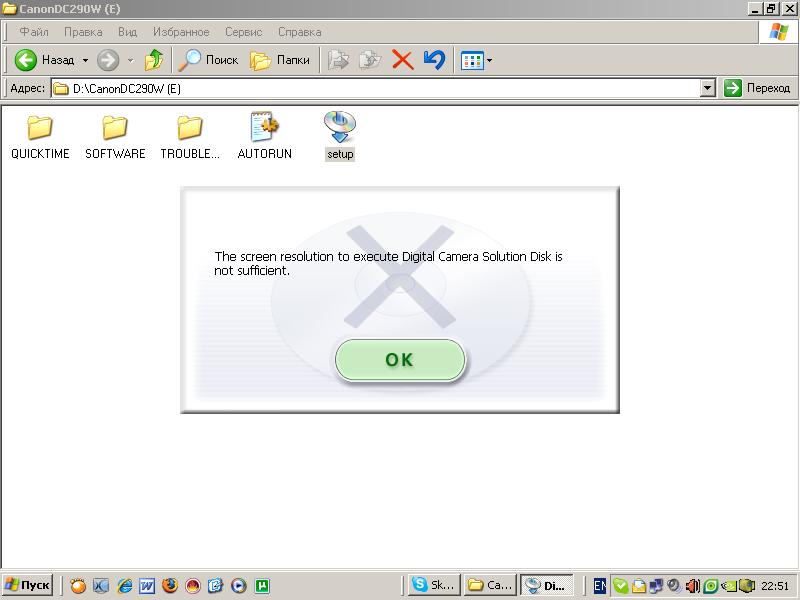Switch to Ca... folder taskbar button
The width and height of the screenshot is (800, 600).
[x=490, y=585]
